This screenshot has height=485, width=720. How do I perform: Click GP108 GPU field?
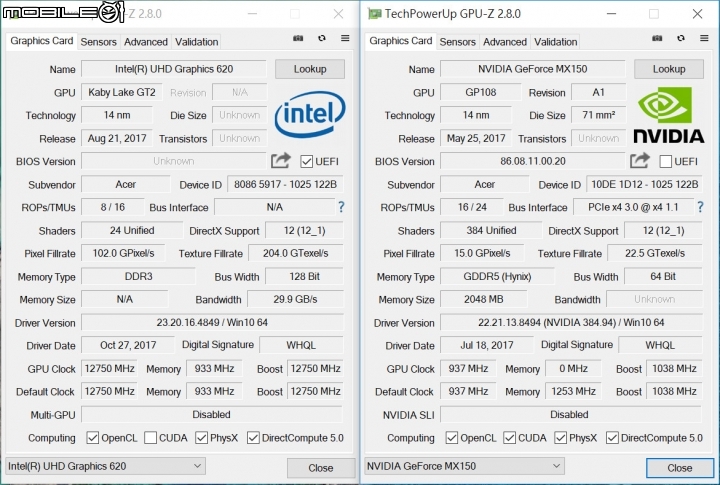pyautogui.click(x=481, y=92)
